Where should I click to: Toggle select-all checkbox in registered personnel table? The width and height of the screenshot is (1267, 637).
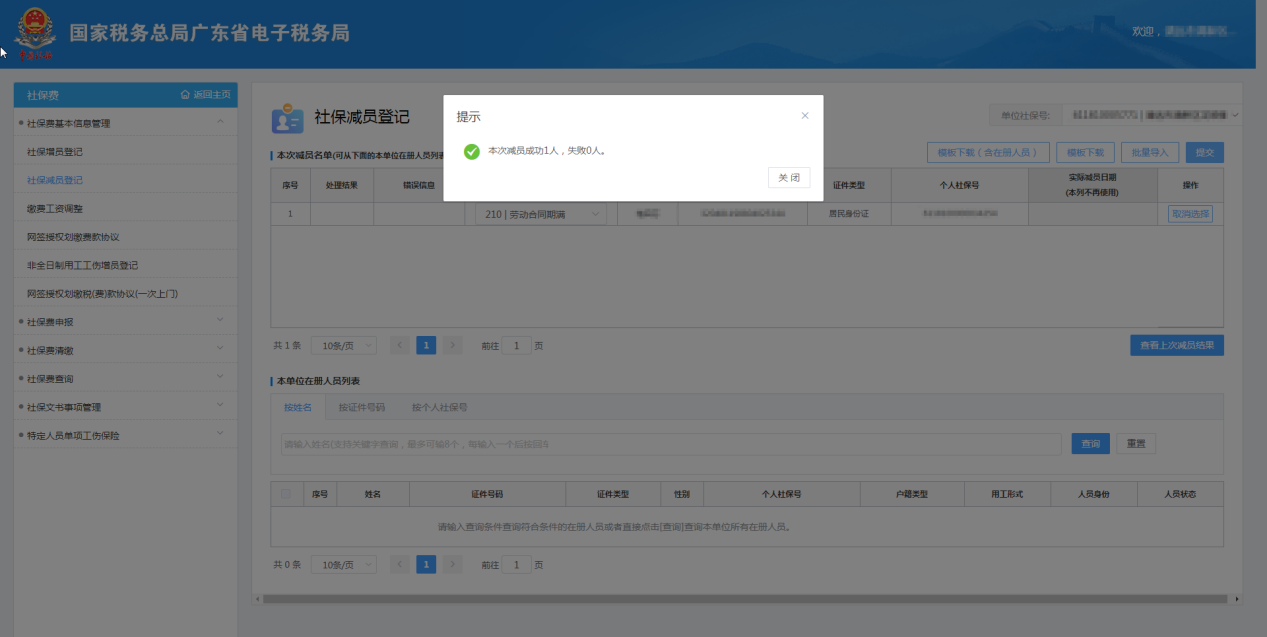coord(287,494)
